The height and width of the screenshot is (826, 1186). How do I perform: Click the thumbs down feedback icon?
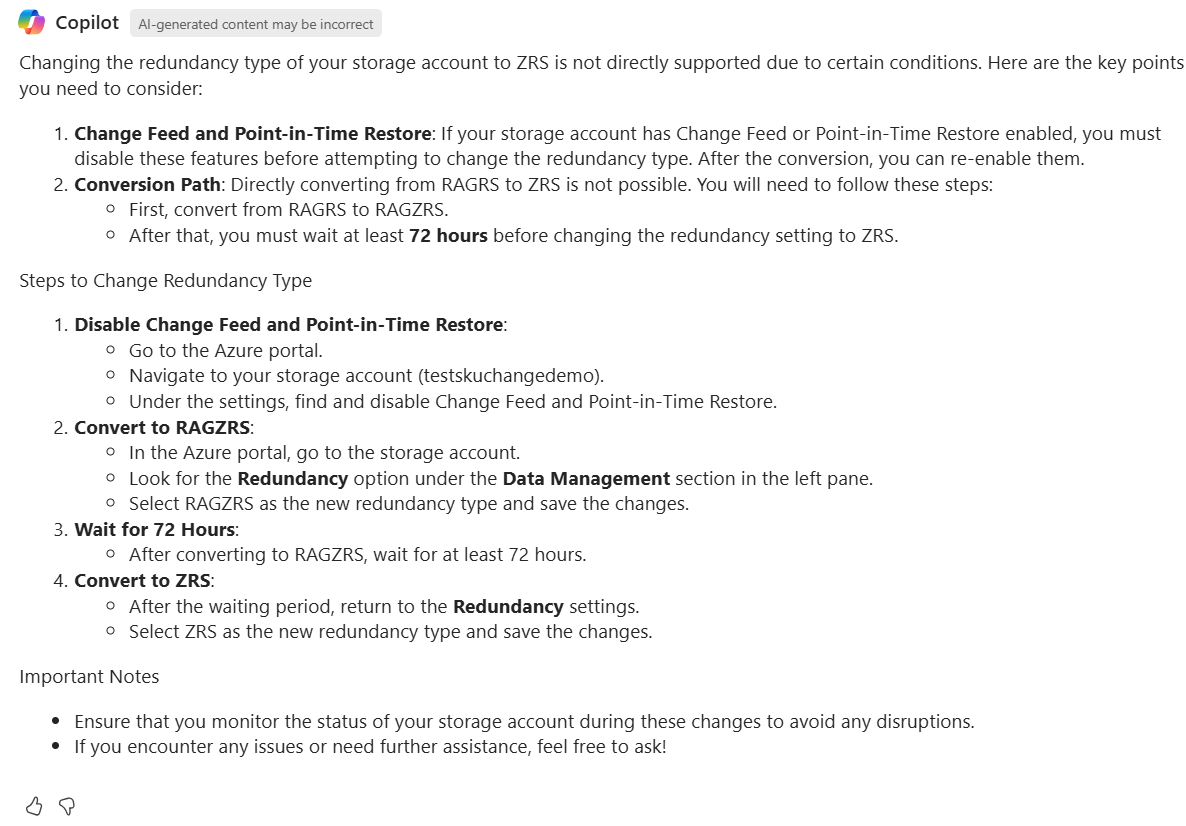point(67,805)
